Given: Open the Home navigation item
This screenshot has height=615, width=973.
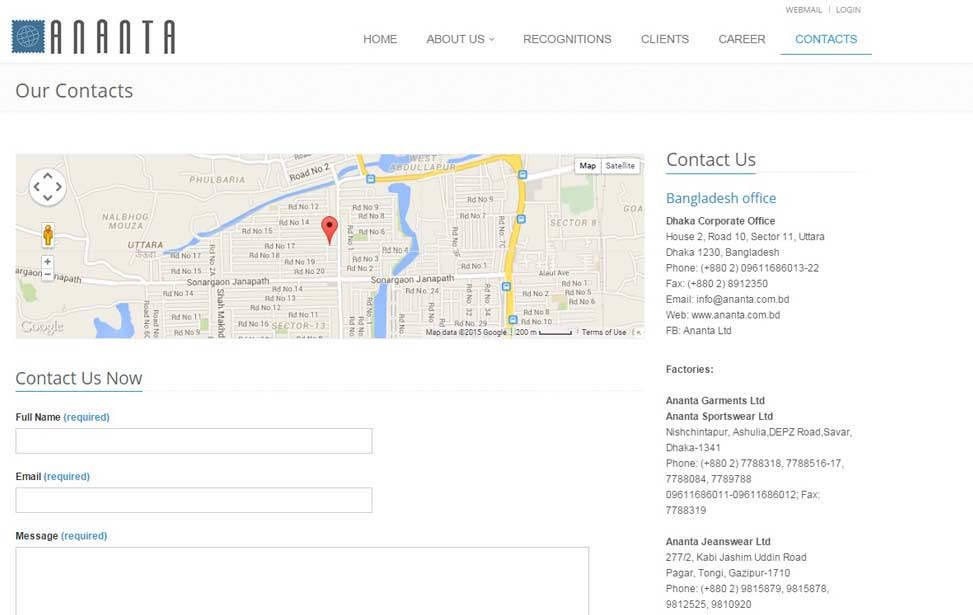Looking at the screenshot, I should tap(380, 39).
